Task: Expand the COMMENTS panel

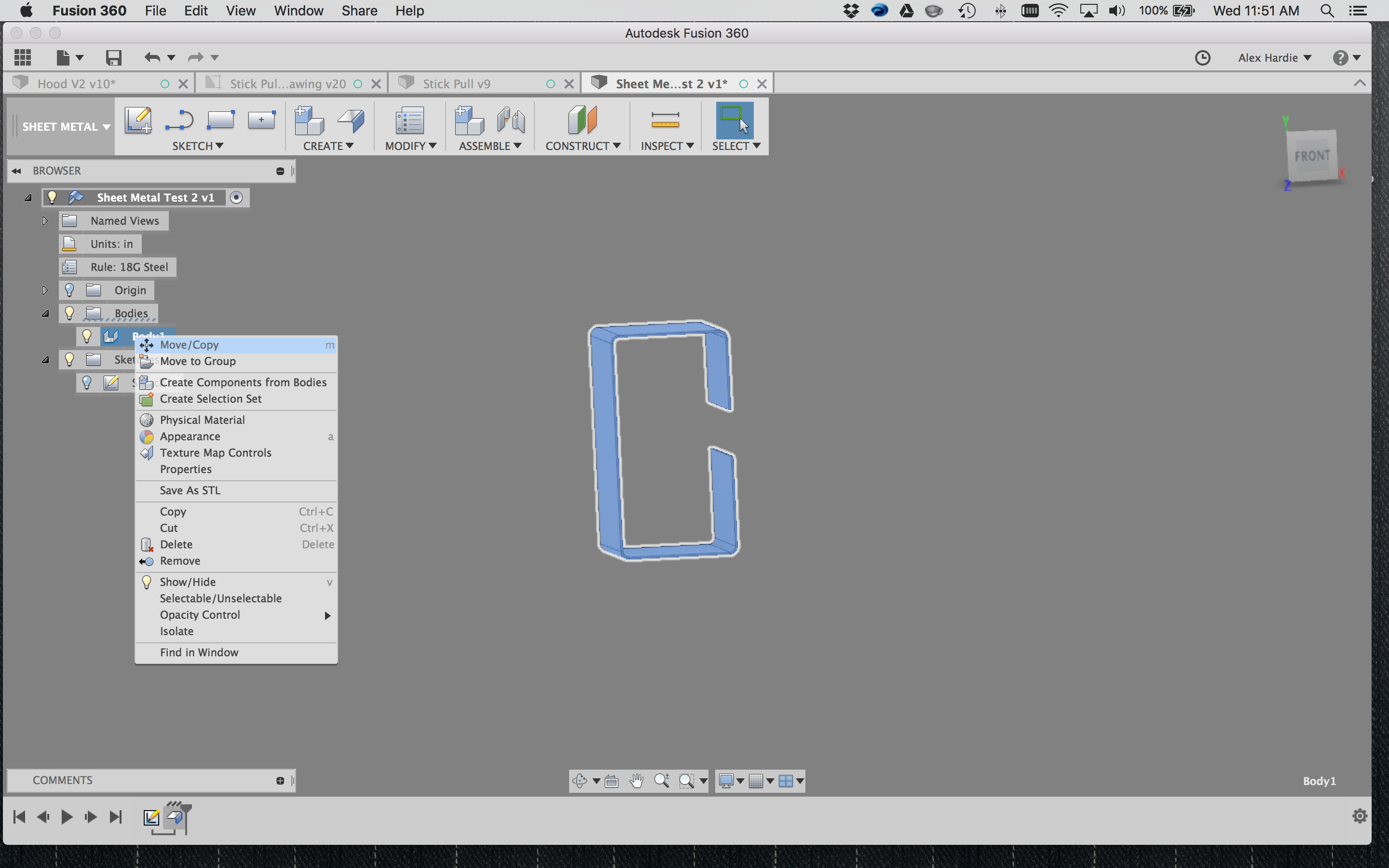Action: click(x=280, y=781)
